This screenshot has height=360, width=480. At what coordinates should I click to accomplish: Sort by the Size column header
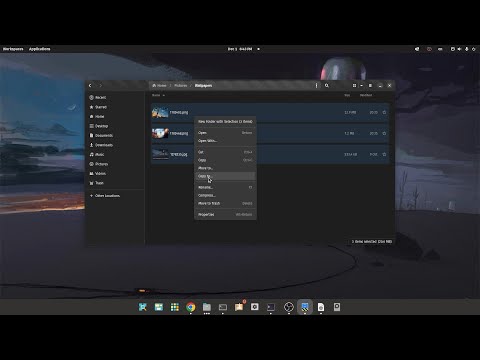coord(347,95)
